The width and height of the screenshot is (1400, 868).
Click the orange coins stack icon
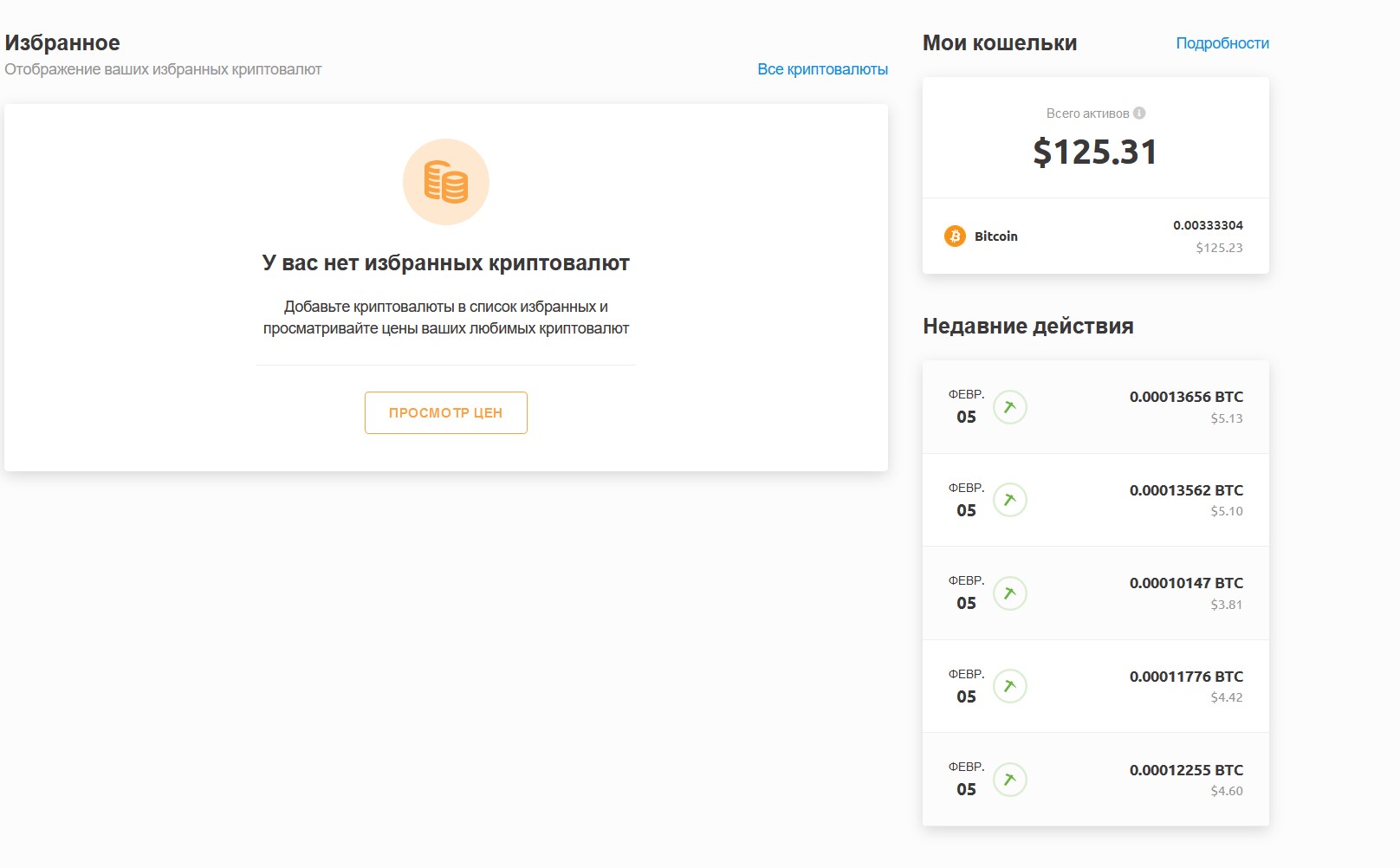pyautogui.click(x=446, y=182)
